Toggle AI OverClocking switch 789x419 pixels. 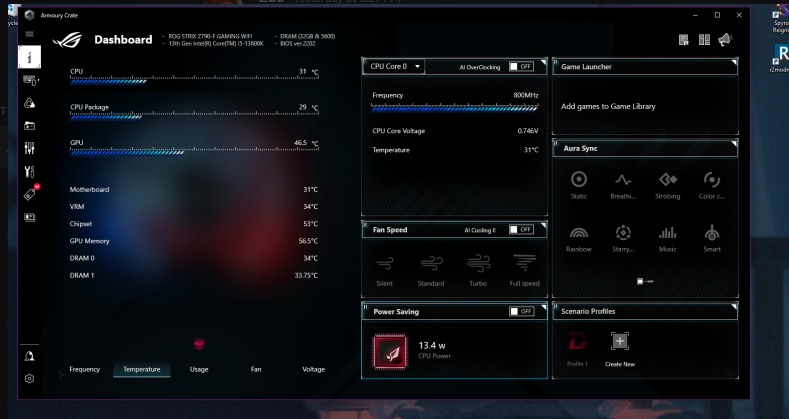(521, 66)
